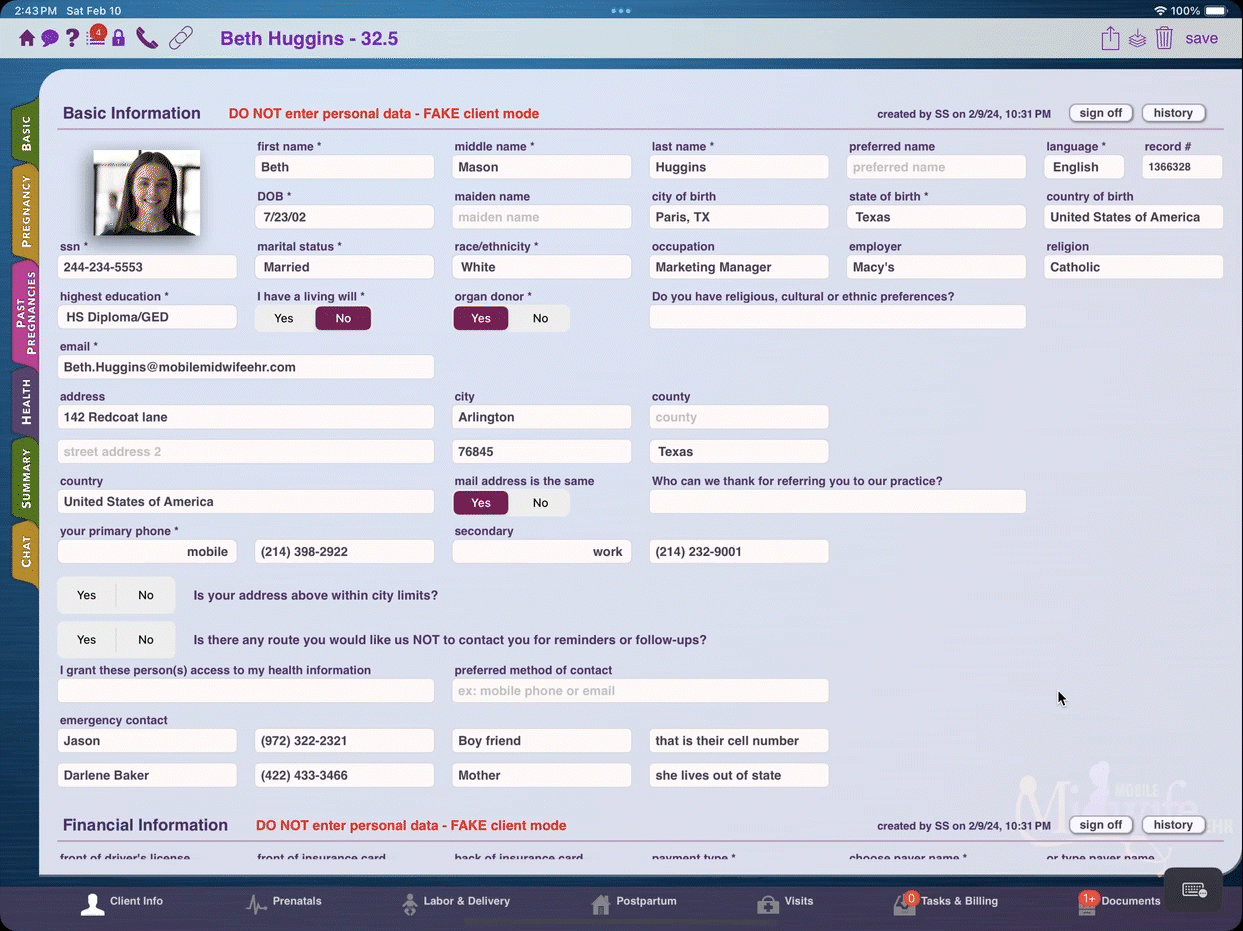Go to the home screen icon
The image size is (1243, 931).
[27, 39]
